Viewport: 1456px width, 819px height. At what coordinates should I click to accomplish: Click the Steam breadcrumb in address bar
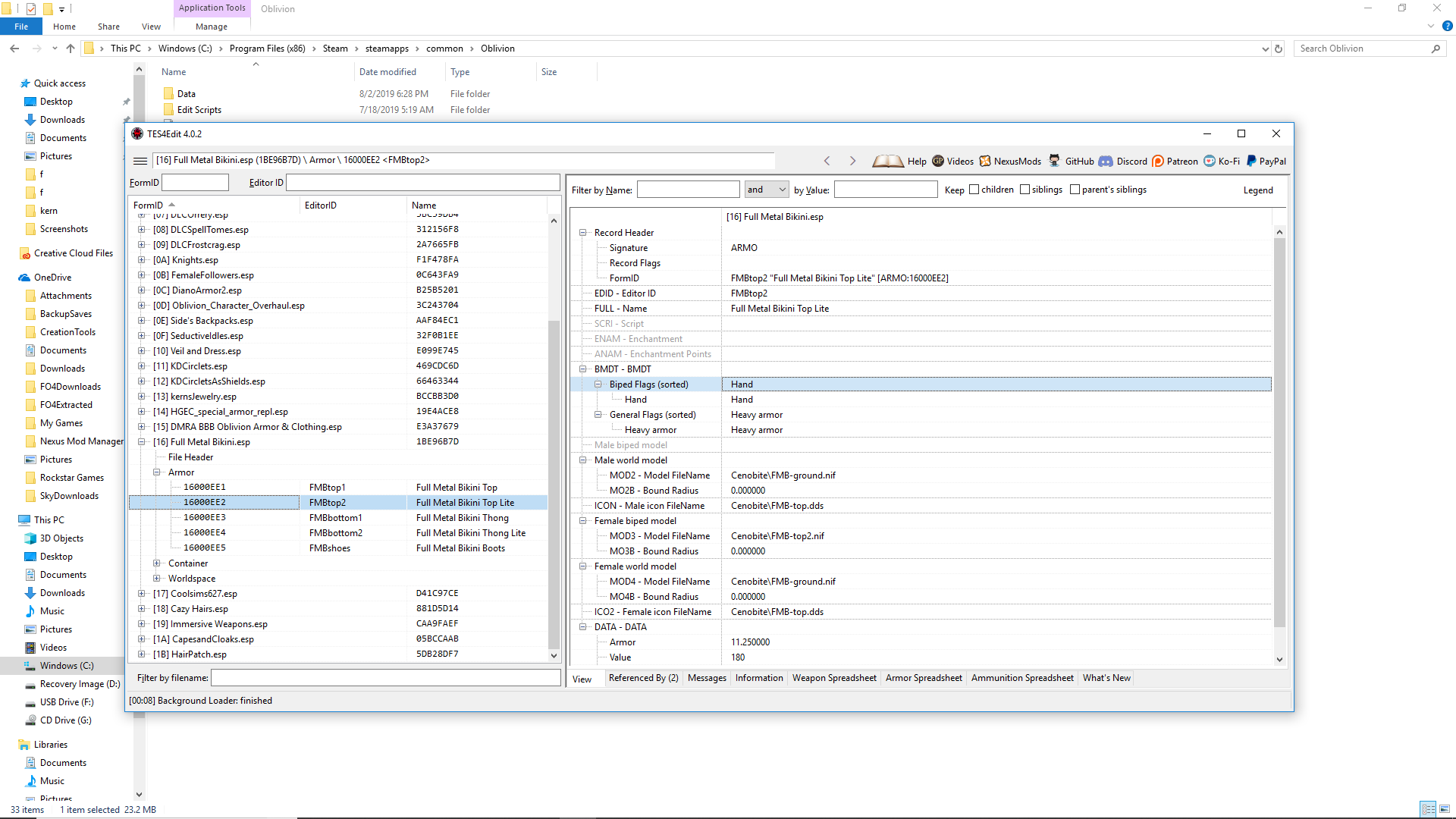pyautogui.click(x=335, y=49)
